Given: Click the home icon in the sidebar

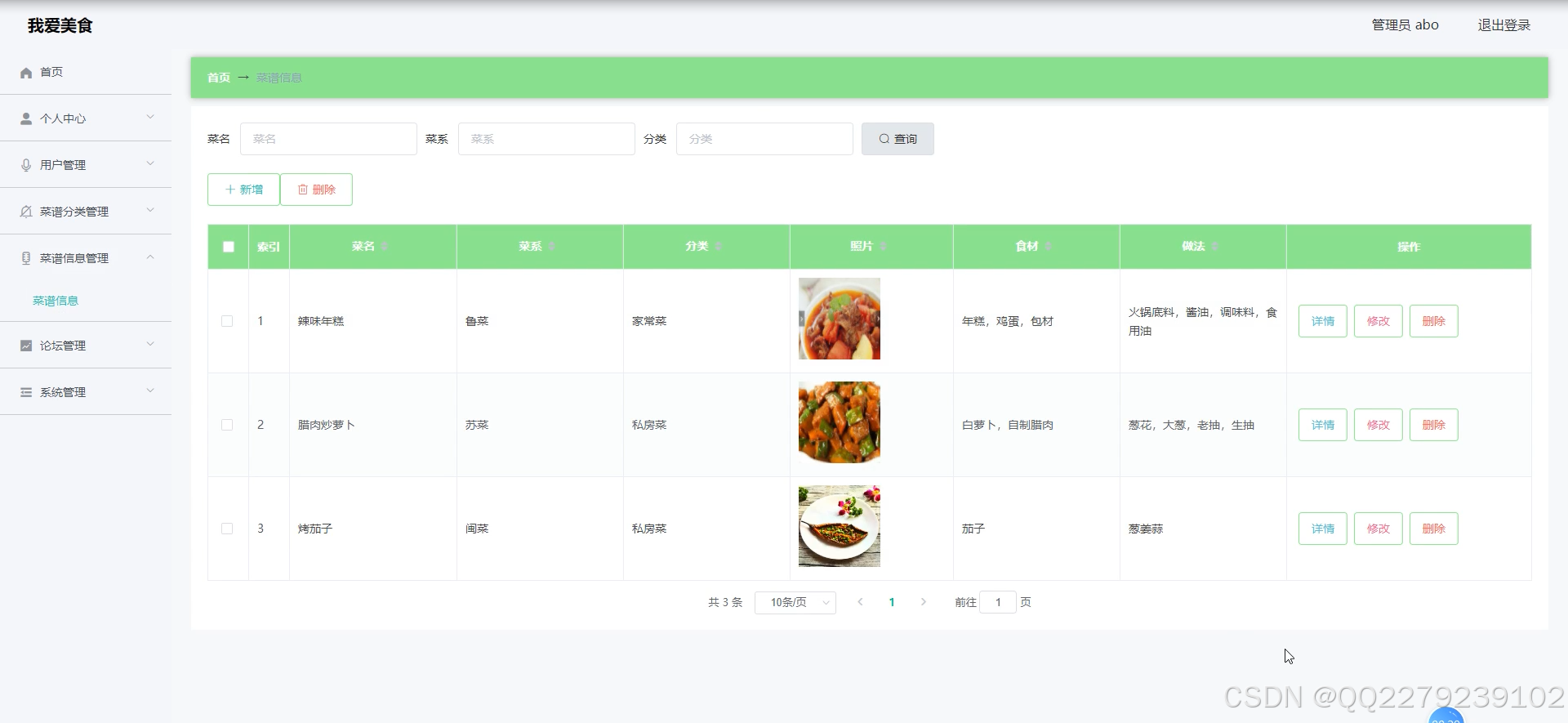Looking at the screenshot, I should (26, 73).
